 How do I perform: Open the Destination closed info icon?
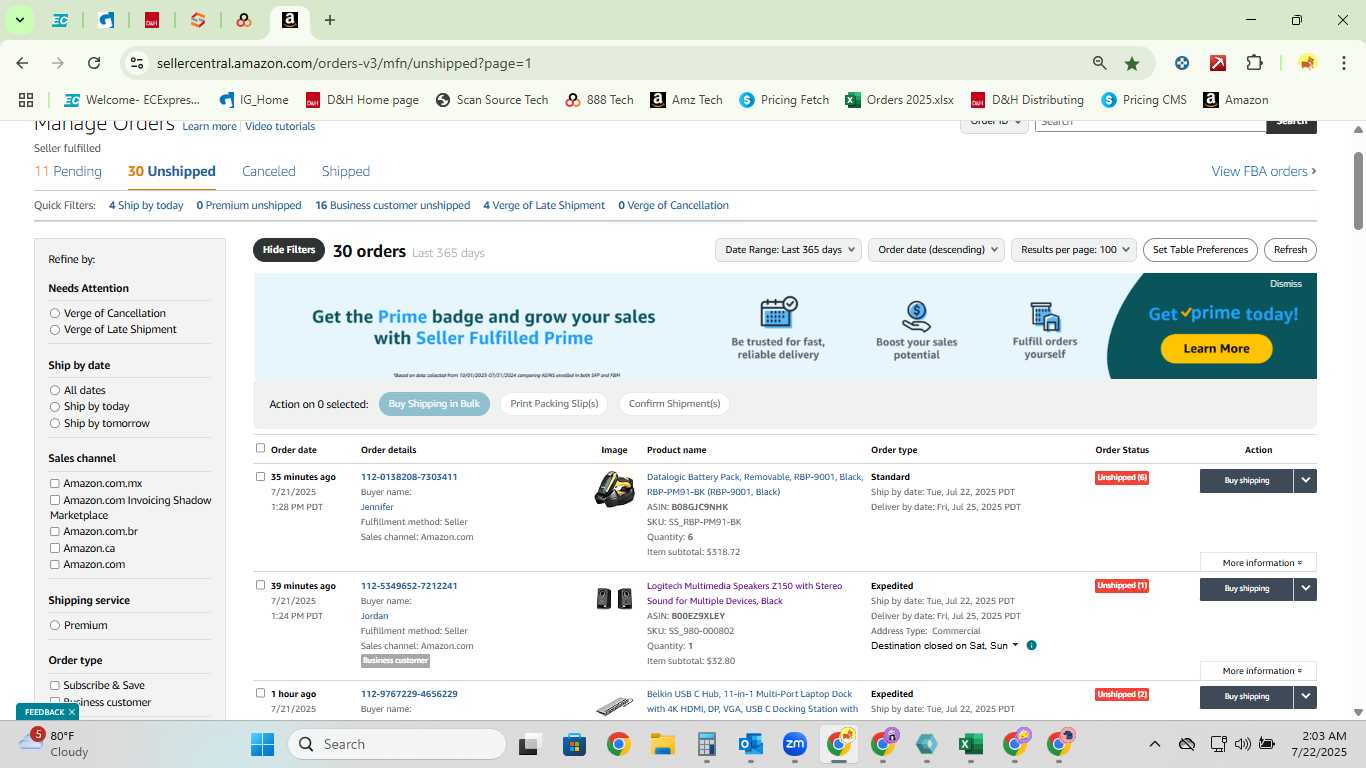[1032, 645]
